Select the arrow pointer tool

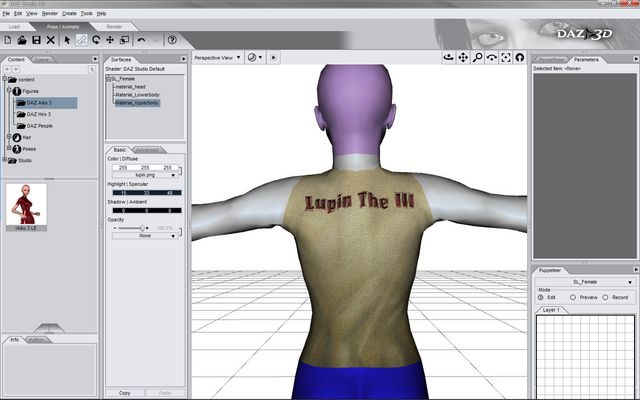click(67, 40)
